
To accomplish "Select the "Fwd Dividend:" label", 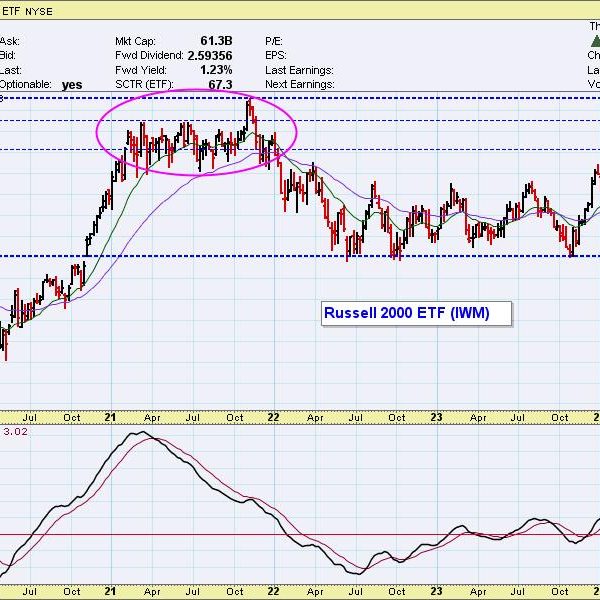I will tap(149, 55).
